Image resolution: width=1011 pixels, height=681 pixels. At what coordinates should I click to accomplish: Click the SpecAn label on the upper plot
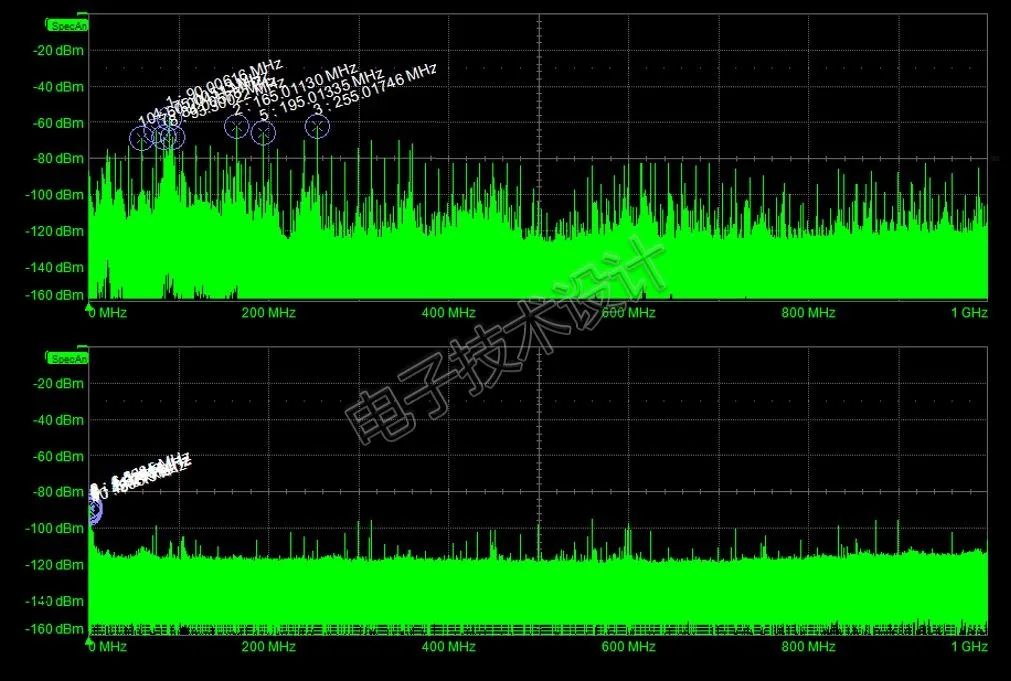pyautogui.click(x=69, y=25)
